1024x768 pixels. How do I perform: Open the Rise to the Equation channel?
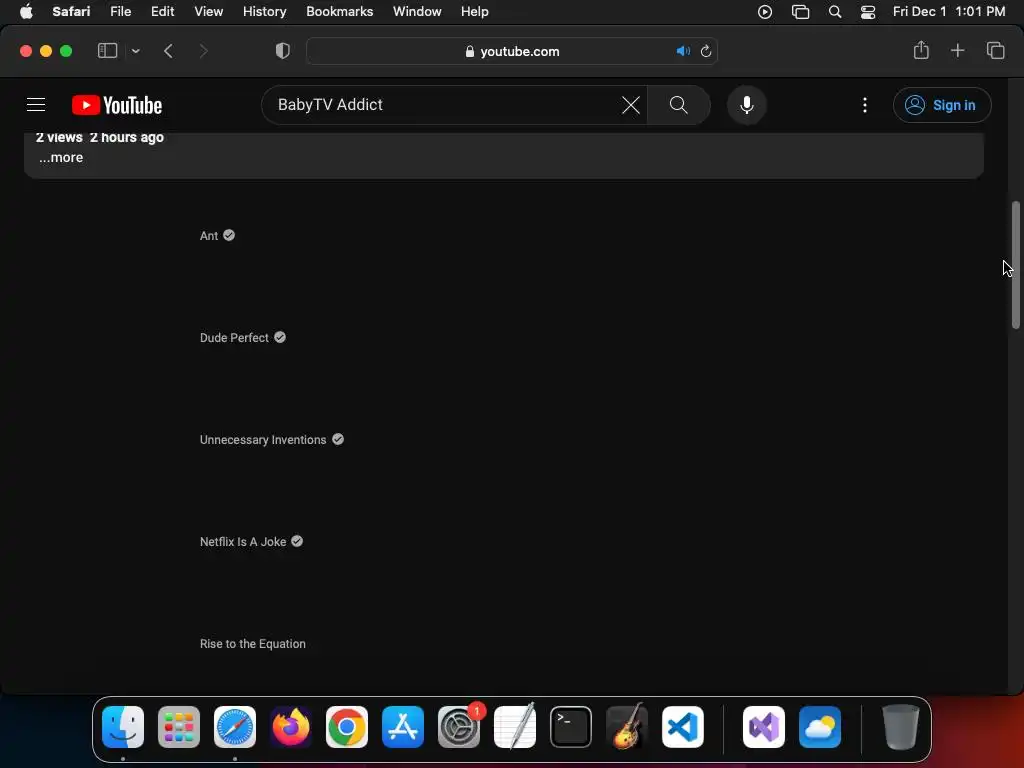pos(253,643)
